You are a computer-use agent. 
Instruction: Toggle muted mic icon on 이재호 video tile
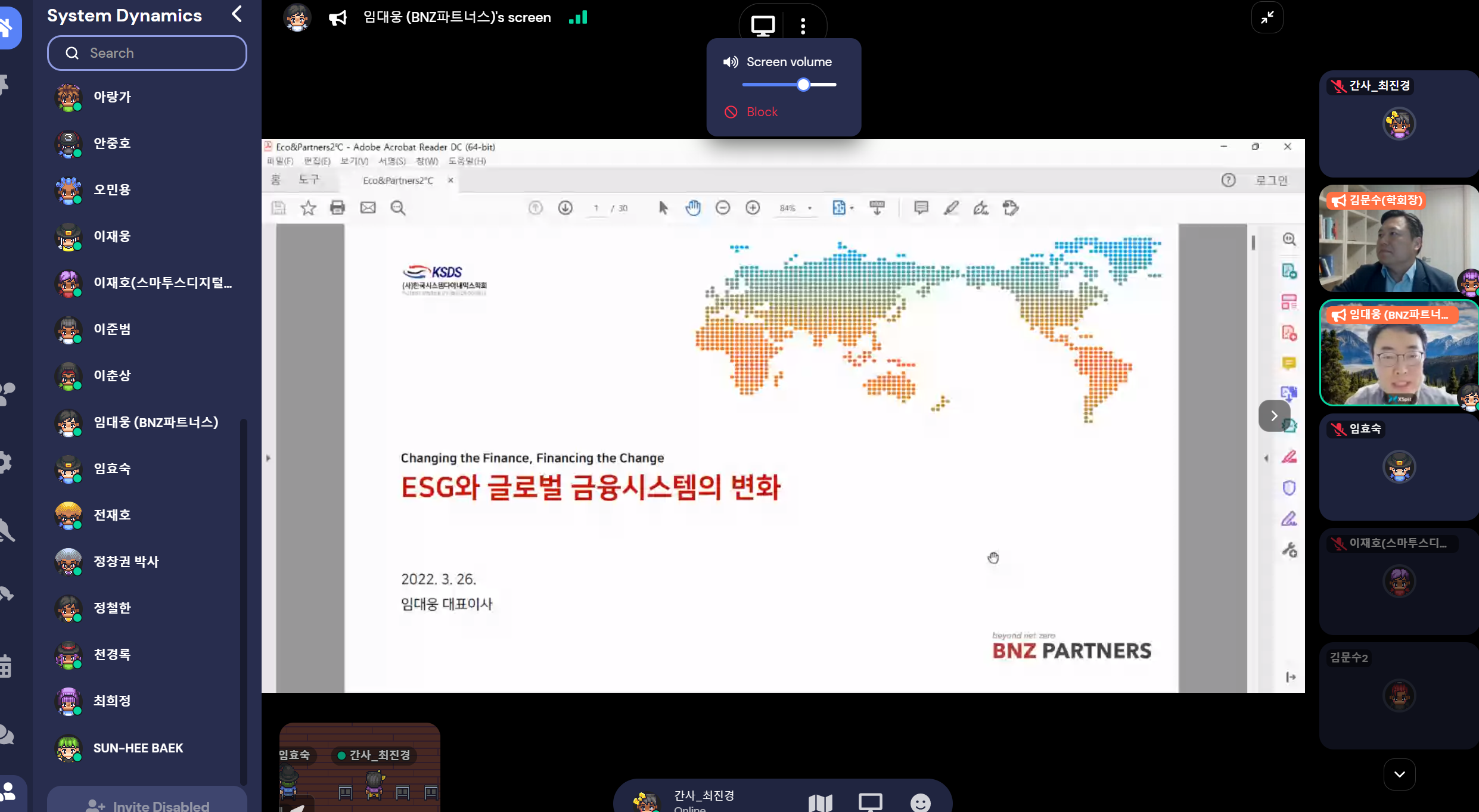coord(1338,543)
